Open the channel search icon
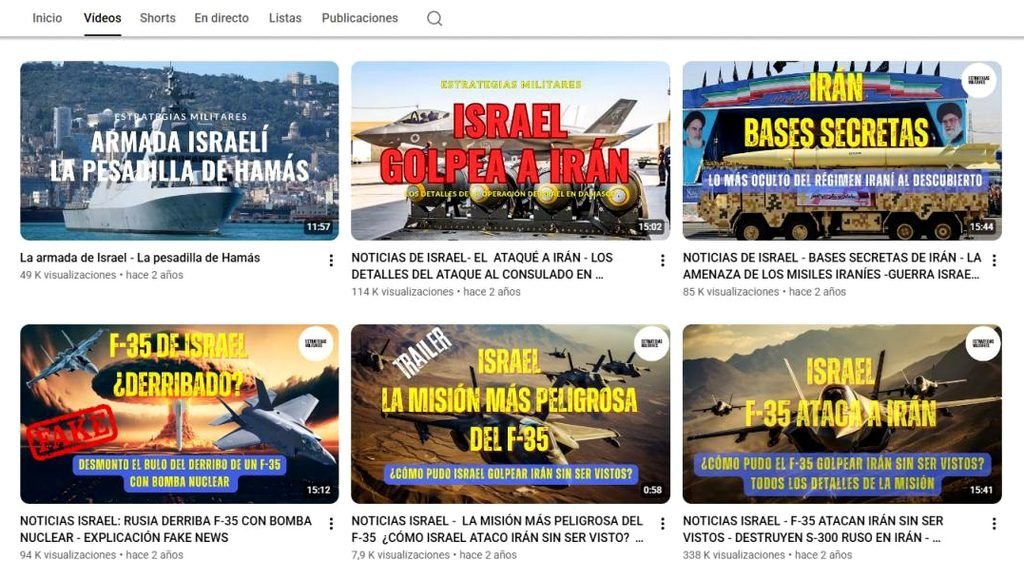This screenshot has height=580, width=1024. 434,18
